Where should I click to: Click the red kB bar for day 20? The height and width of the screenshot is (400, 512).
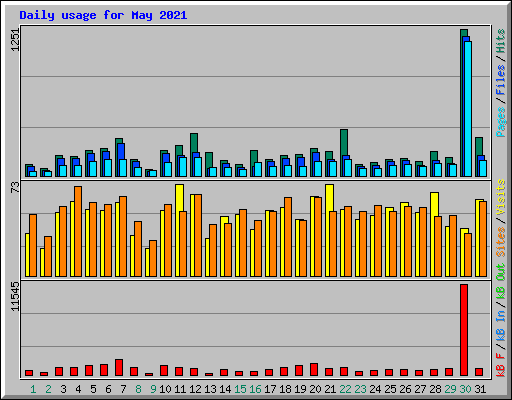pos(314,369)
